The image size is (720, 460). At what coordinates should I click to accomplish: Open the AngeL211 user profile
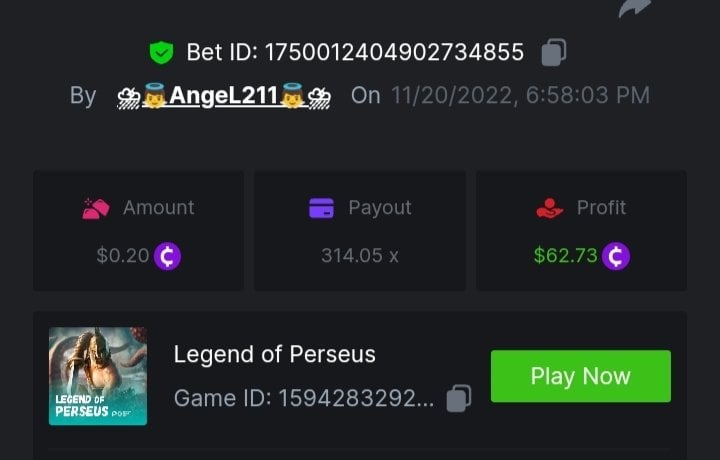pos(224,96)
